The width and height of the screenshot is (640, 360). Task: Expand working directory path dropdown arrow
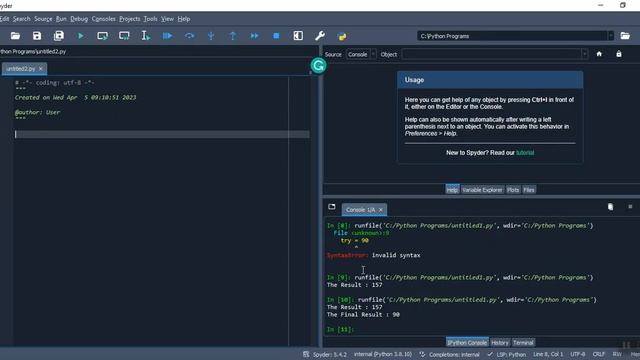pyautogui.click(x=611, y=36)
